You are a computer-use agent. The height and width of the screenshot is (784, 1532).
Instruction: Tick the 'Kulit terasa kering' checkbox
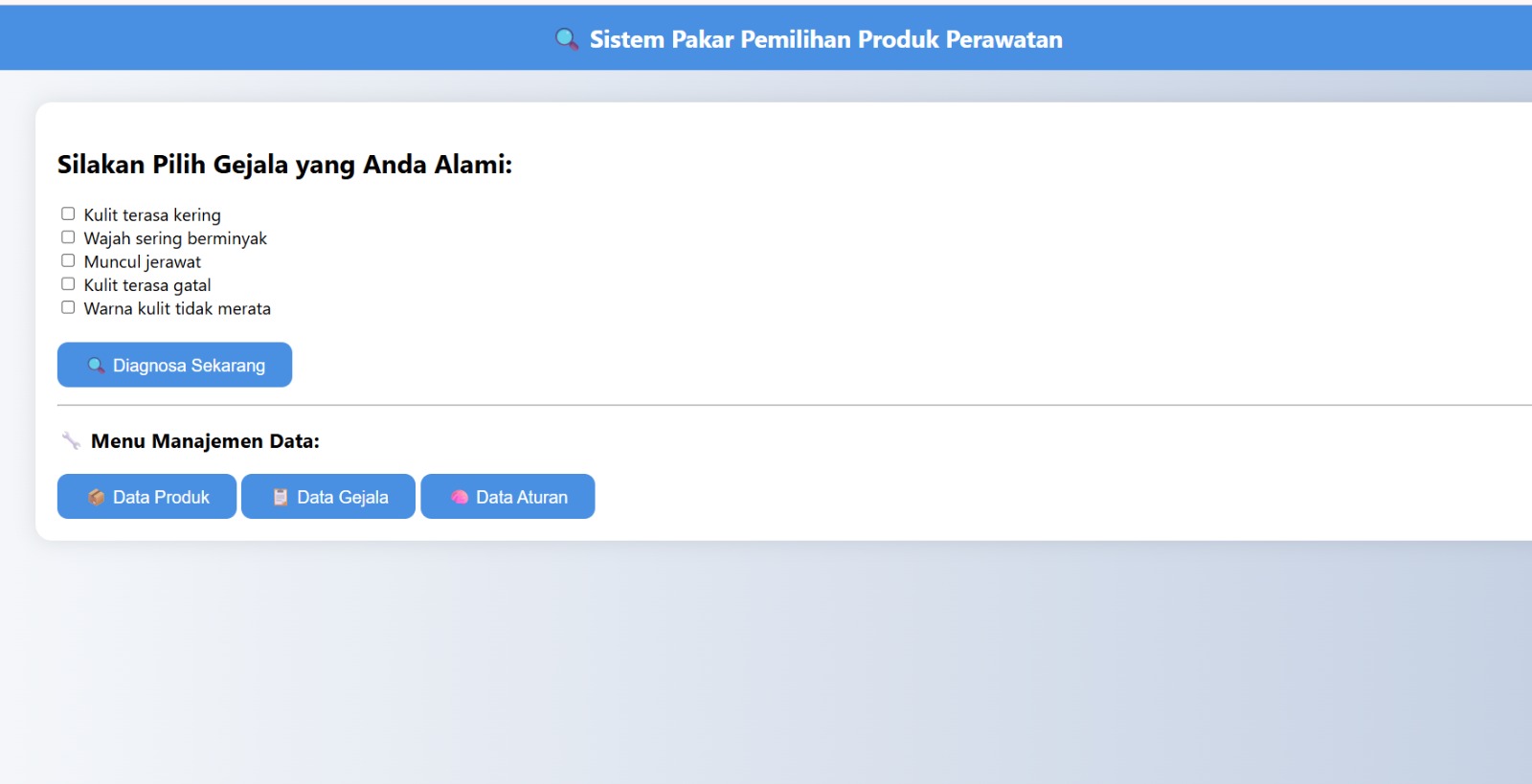click(x=68, y=213)
